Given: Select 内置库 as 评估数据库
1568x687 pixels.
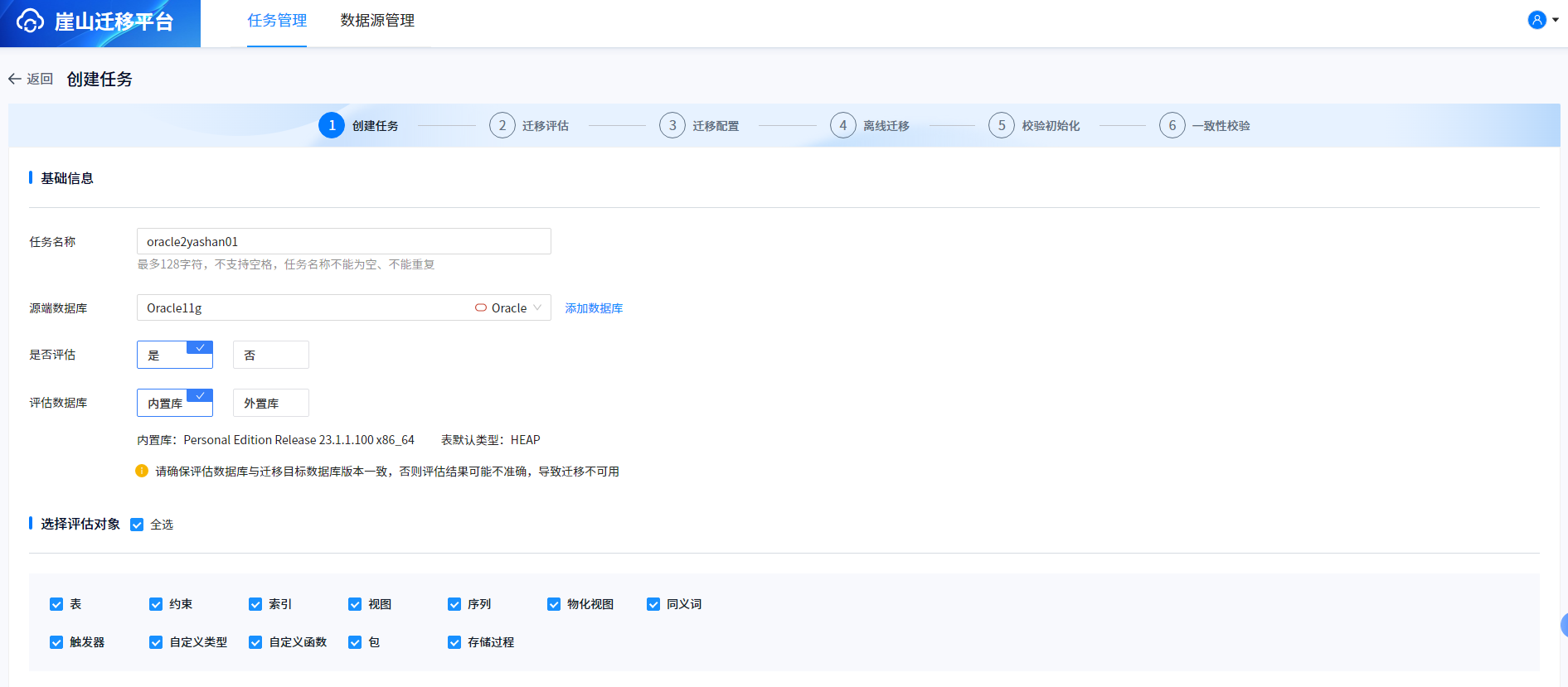Looking at the screenshot, I should pyautogui.click(x=175, y=403).
